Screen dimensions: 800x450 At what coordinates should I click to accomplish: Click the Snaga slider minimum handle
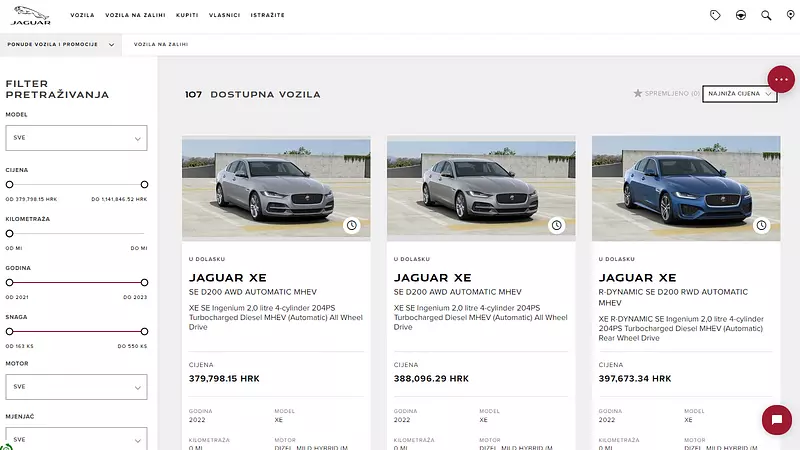click(10, 331)
